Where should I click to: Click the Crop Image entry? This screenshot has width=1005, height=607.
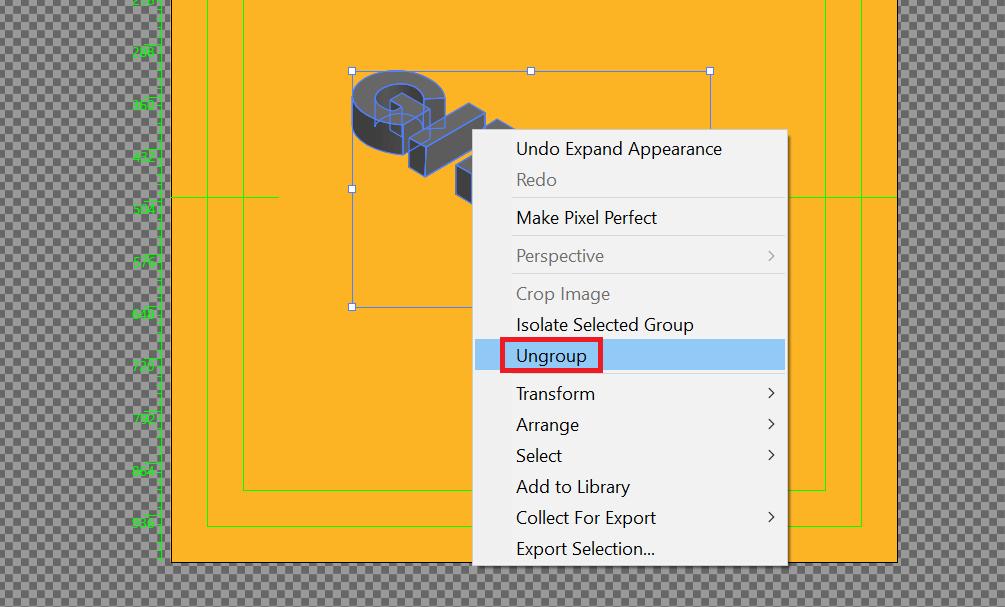click(x=562, y=293)
